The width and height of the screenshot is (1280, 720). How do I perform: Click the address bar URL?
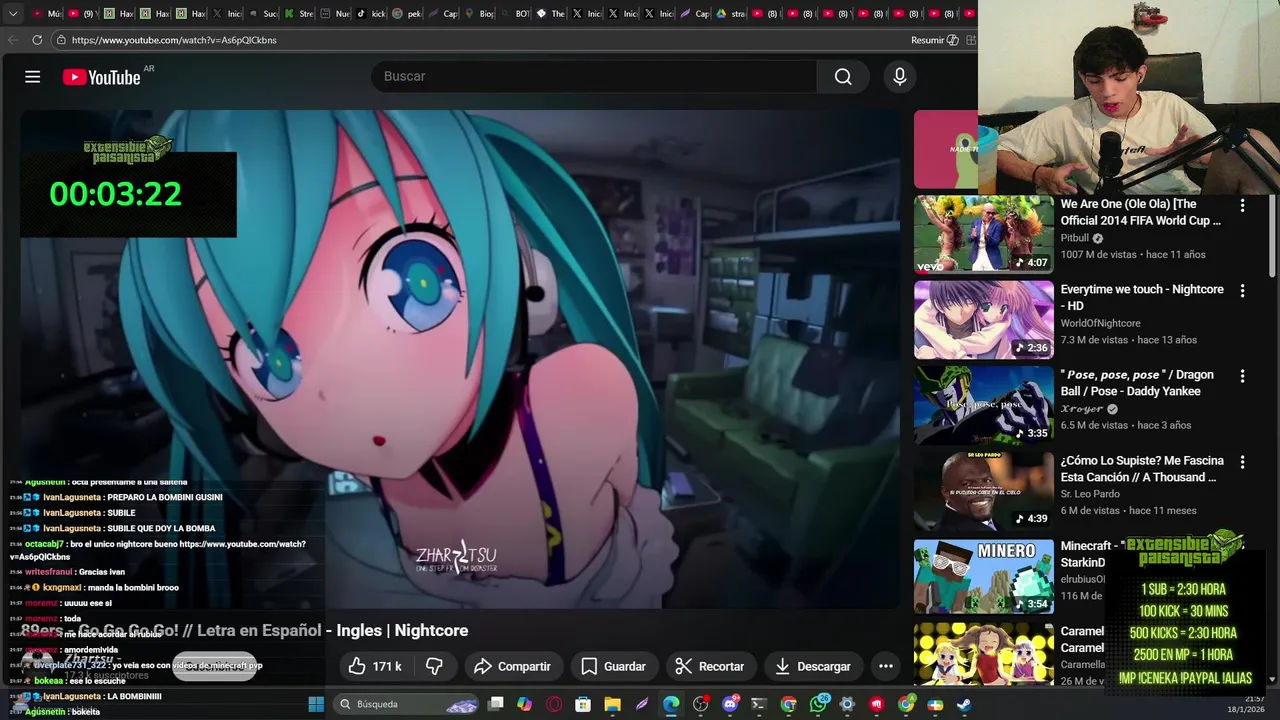tap(174, 40)
